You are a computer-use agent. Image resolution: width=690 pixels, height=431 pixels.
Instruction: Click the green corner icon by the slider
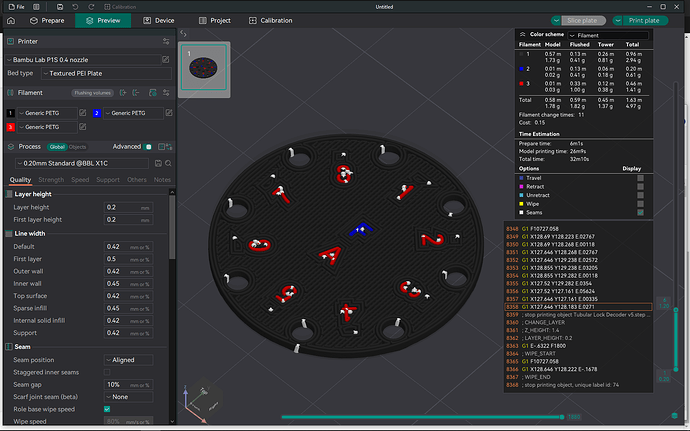coord(675,416)
